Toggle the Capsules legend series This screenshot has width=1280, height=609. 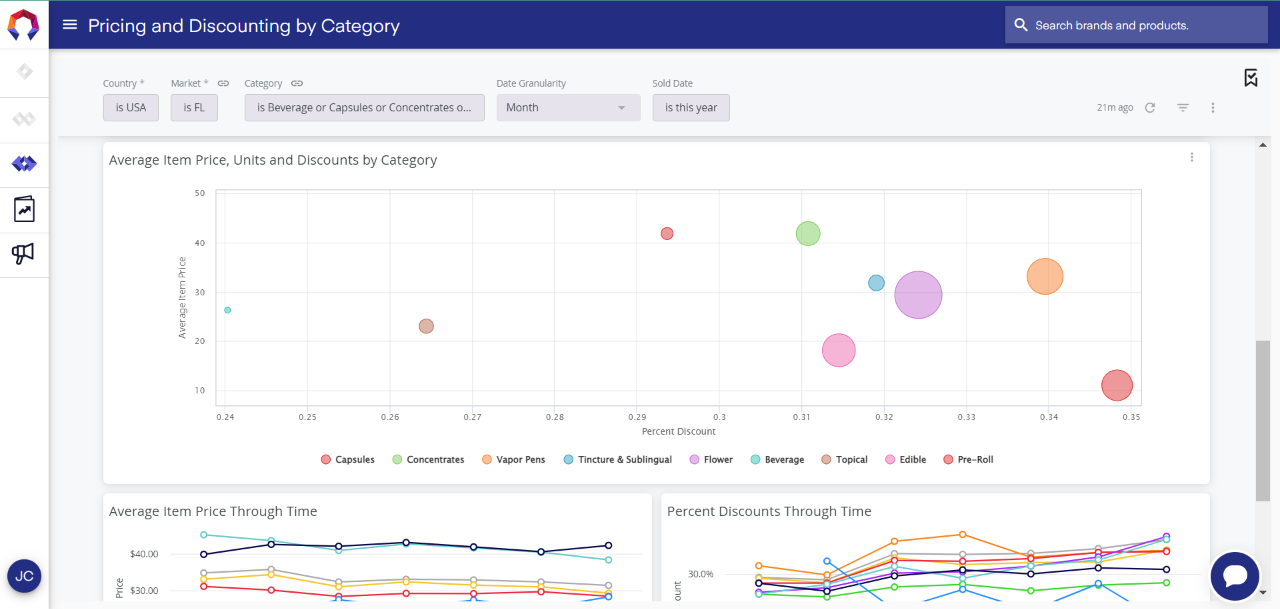[347, 460]
